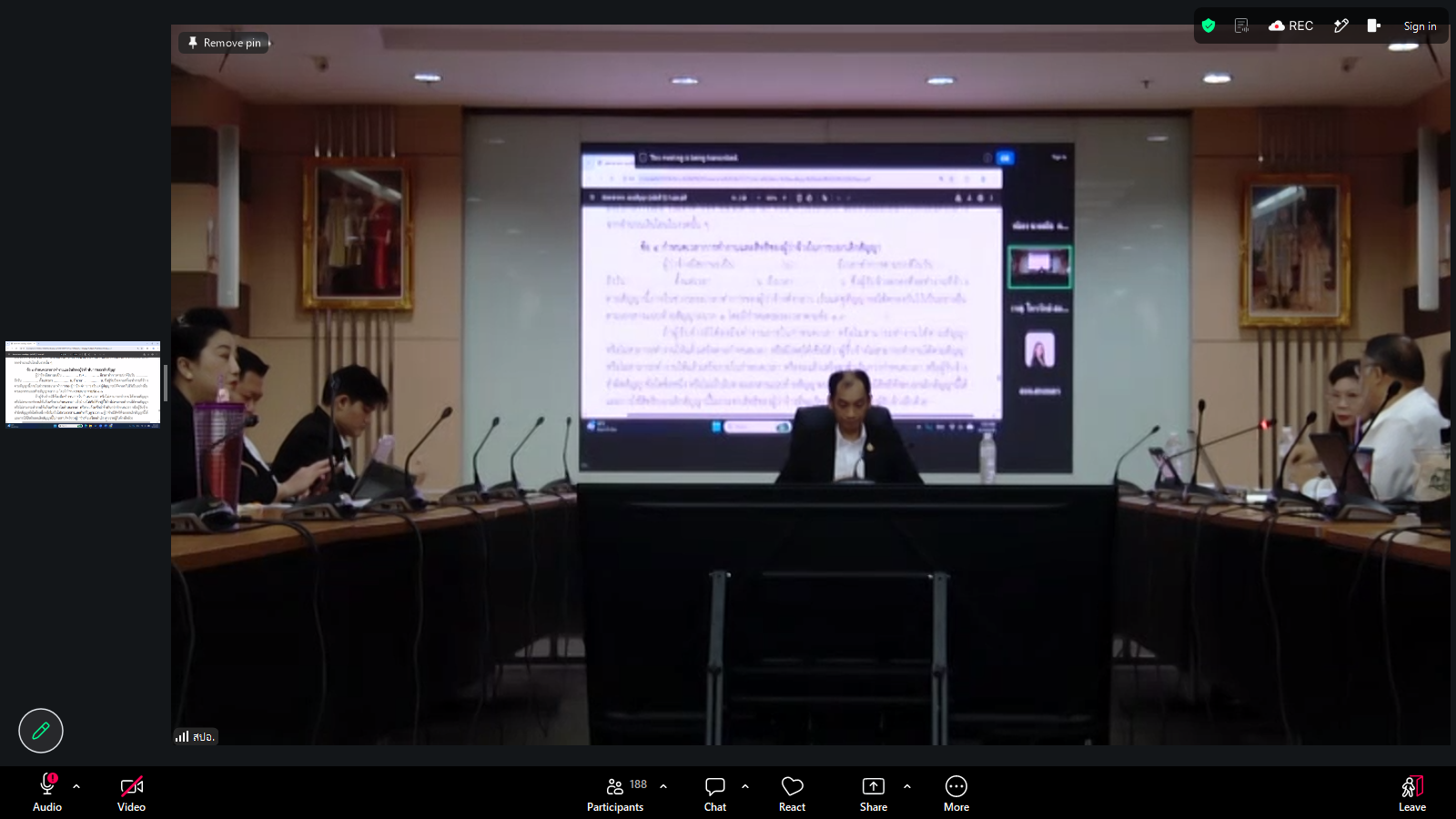The image size is (1456, 819).
Task: Click the cloud REC recording indicator
Action: (x=1290, y=25)
